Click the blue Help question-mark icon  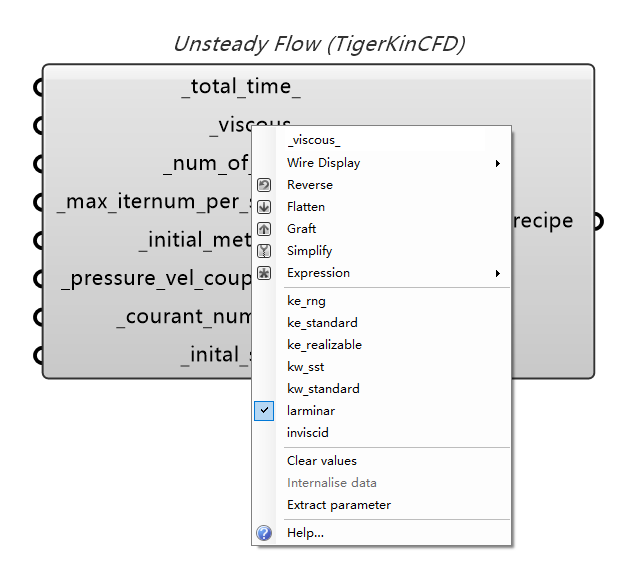264,533
